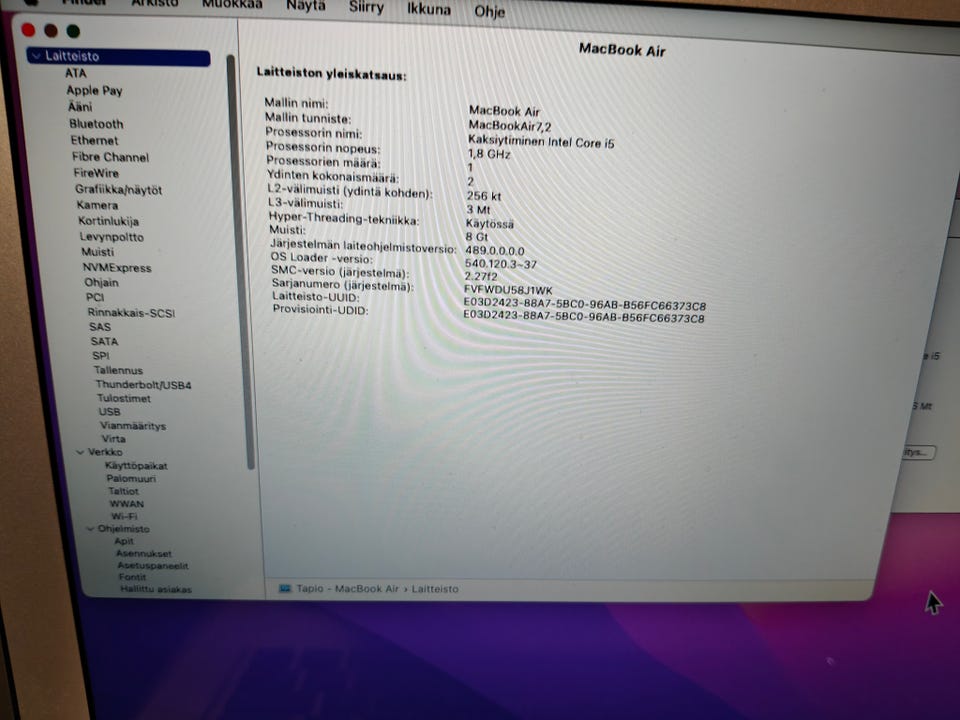Select SAS in the sidebar

100,327
